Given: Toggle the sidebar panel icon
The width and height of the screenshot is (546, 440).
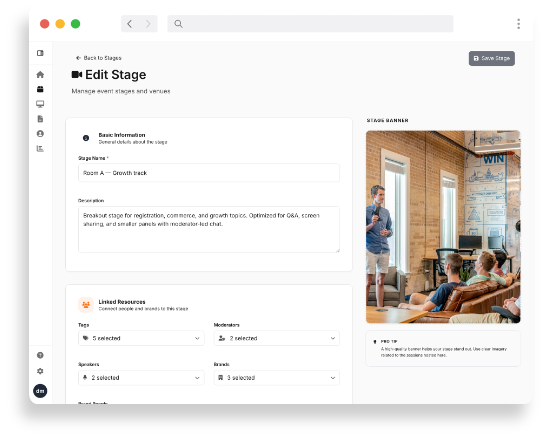Looking at the screenshot, I should tap(40, 53).
